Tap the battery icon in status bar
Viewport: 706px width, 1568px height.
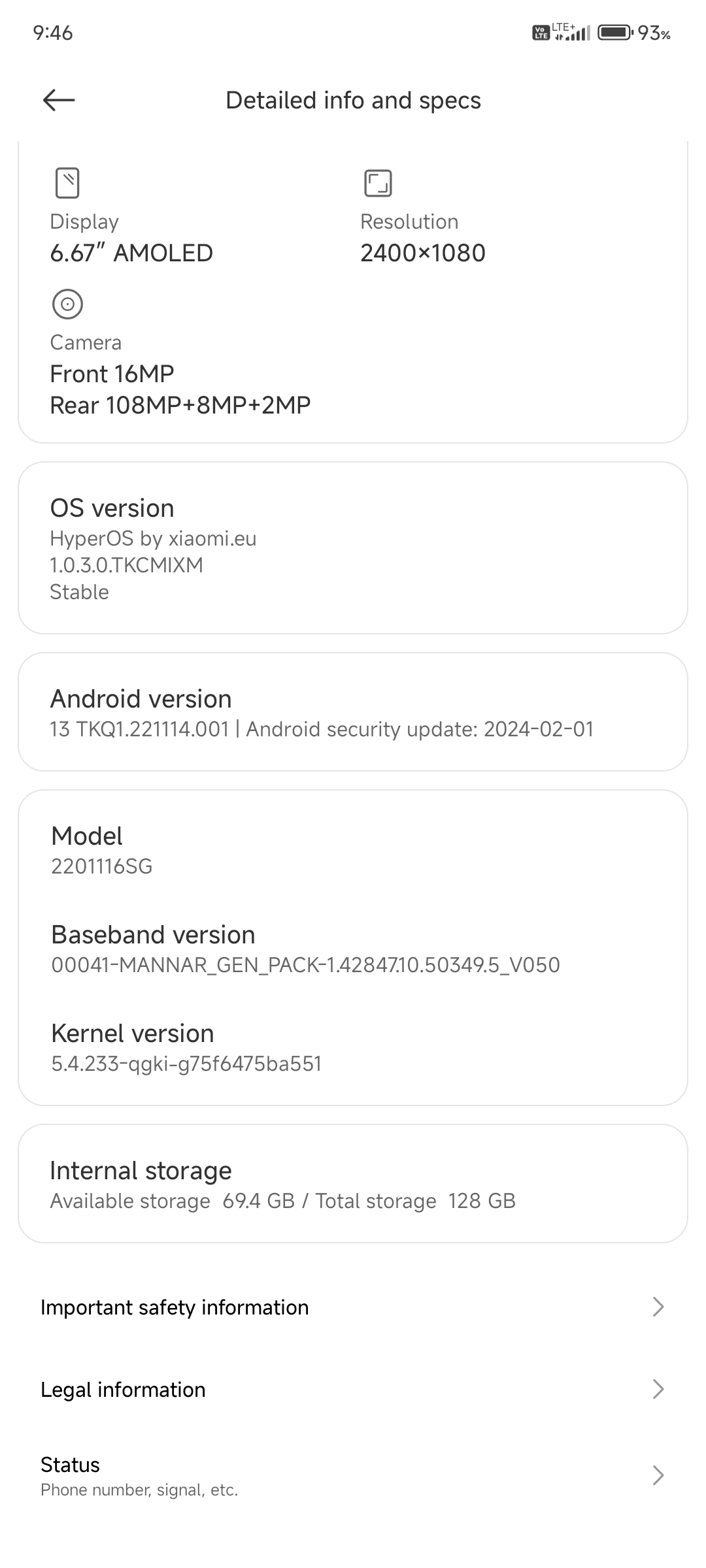point(615,32)
